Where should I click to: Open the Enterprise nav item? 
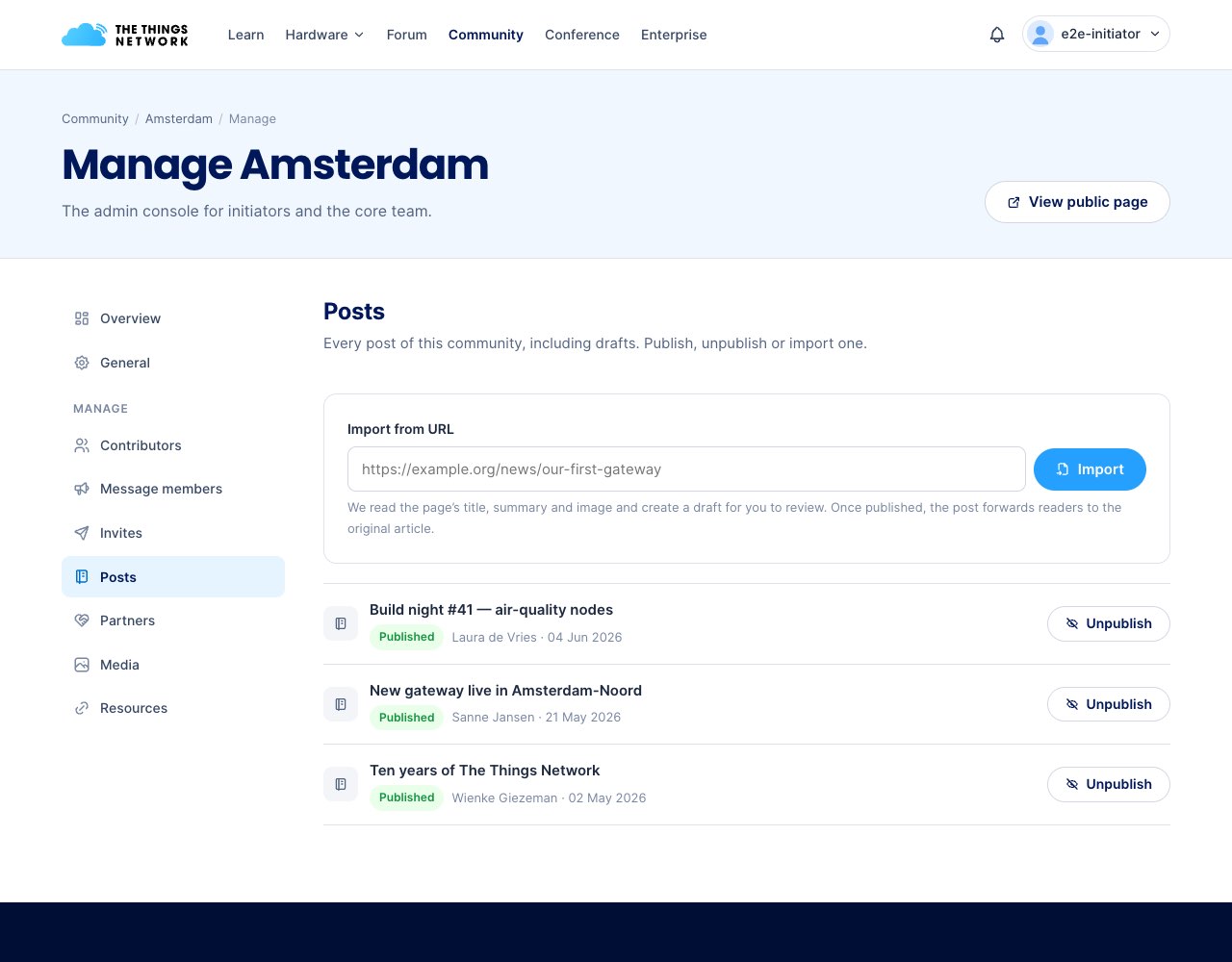click(x=674, y=35)
